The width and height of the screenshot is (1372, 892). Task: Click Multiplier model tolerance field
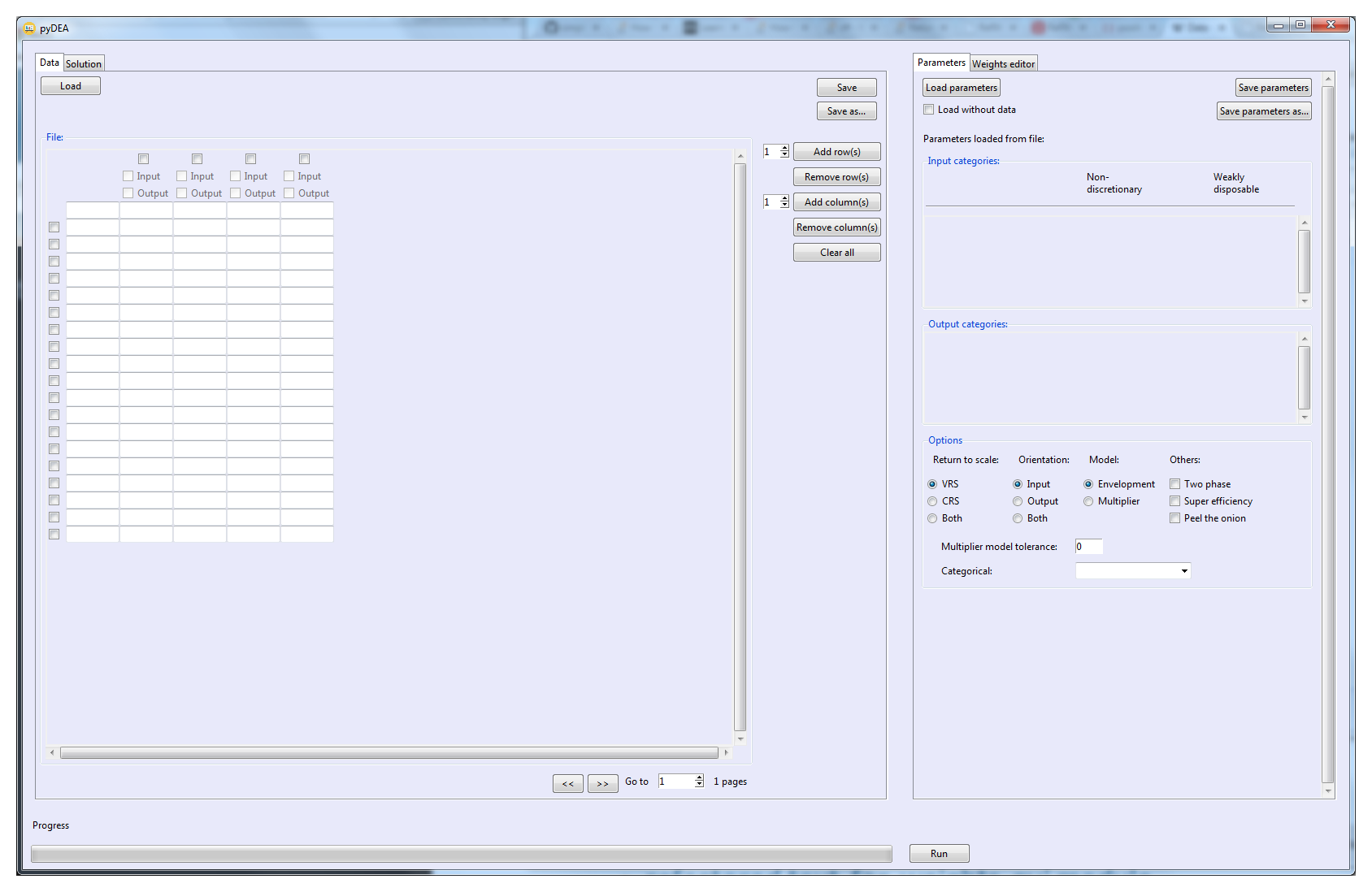1088,547
